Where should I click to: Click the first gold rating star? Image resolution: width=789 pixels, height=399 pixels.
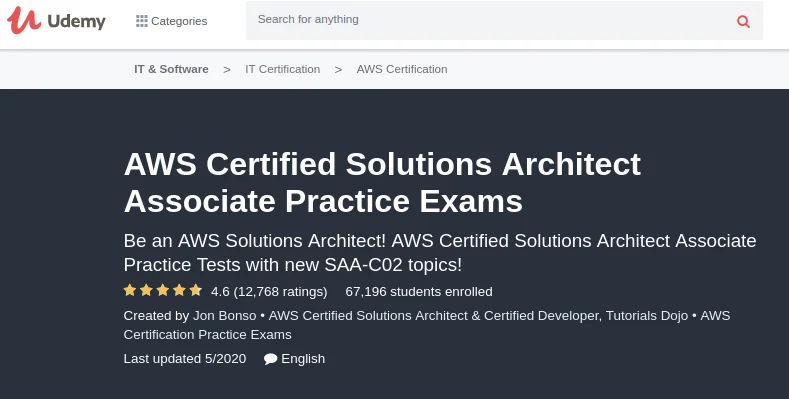click(130, 290)
